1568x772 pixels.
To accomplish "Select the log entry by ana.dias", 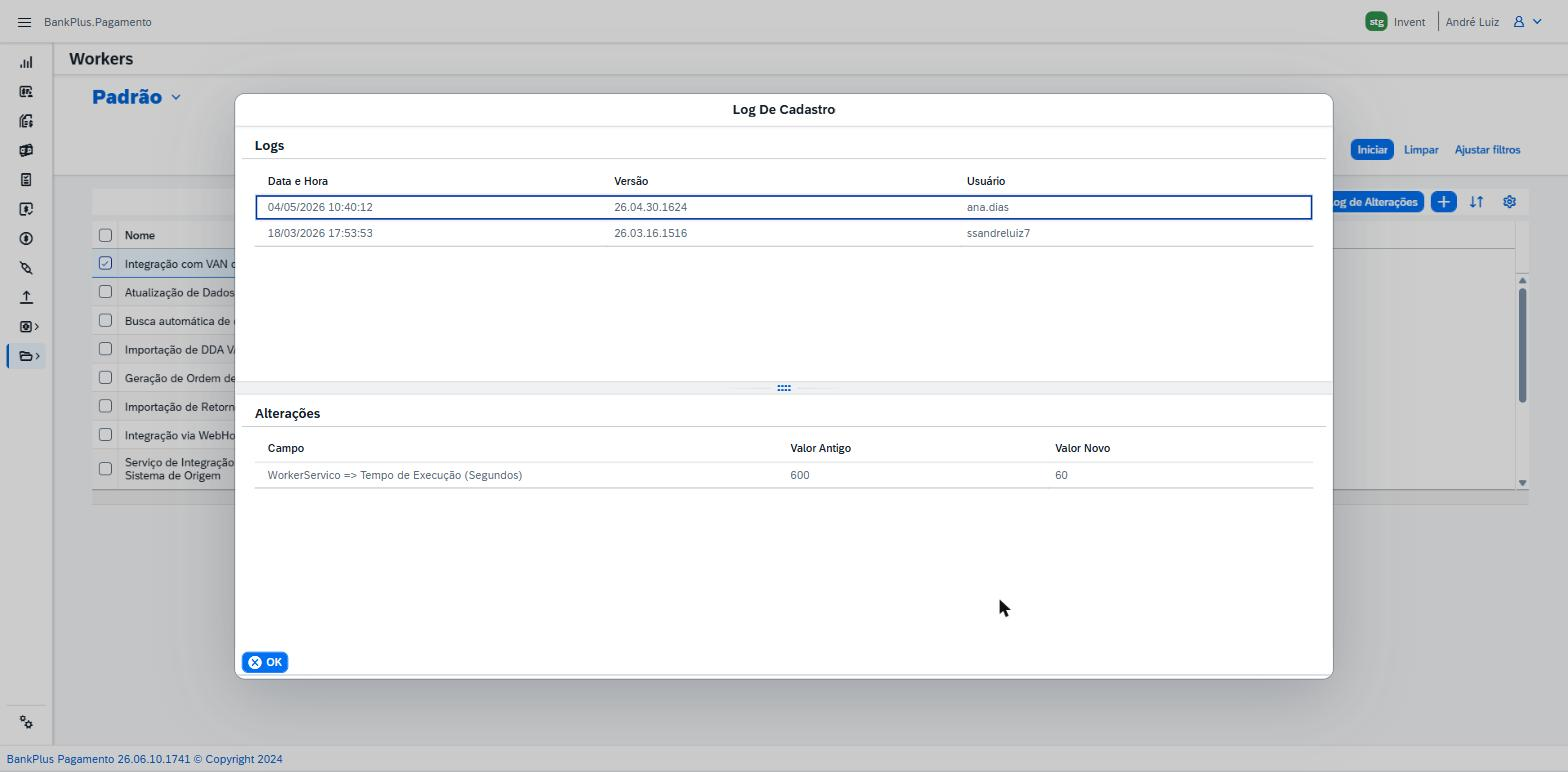I will 783,207.
